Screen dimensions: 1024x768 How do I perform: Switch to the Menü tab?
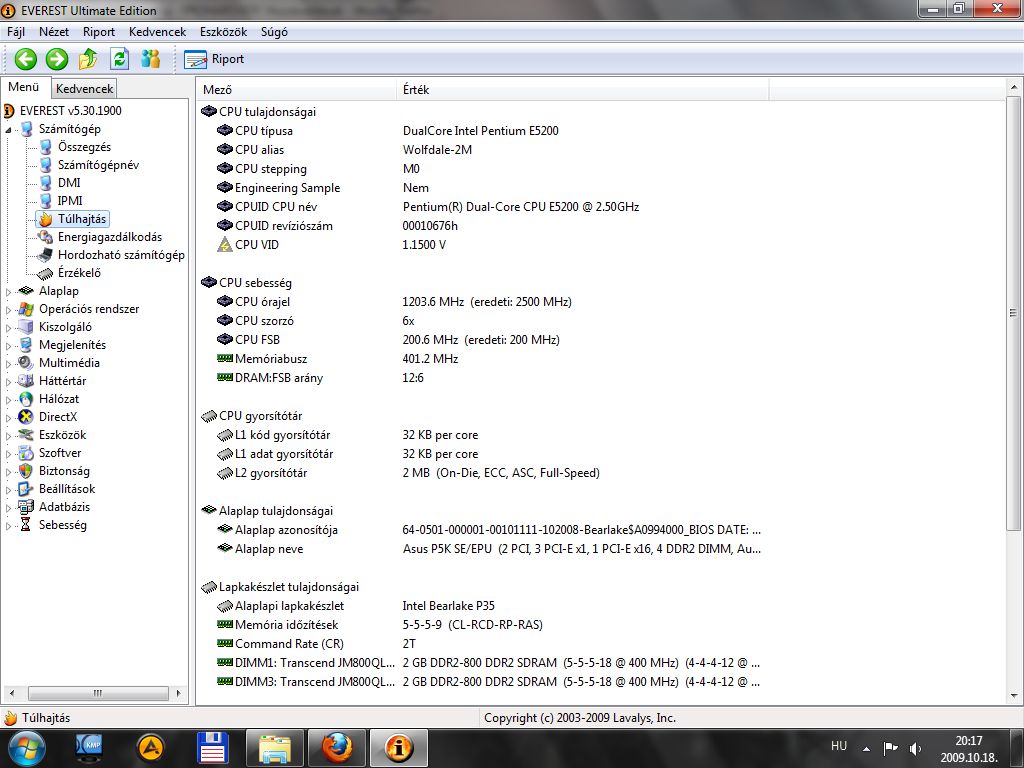pyautogui.click(x=24, y=87)
